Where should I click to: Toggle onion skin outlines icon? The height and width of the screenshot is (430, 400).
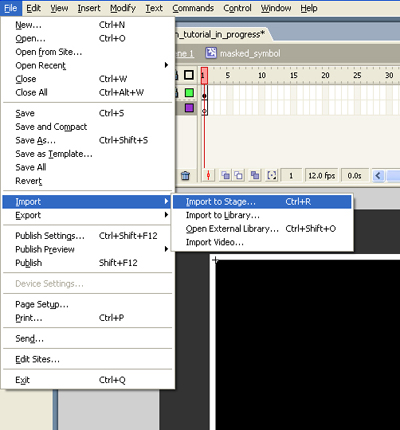tap(239, 175)
